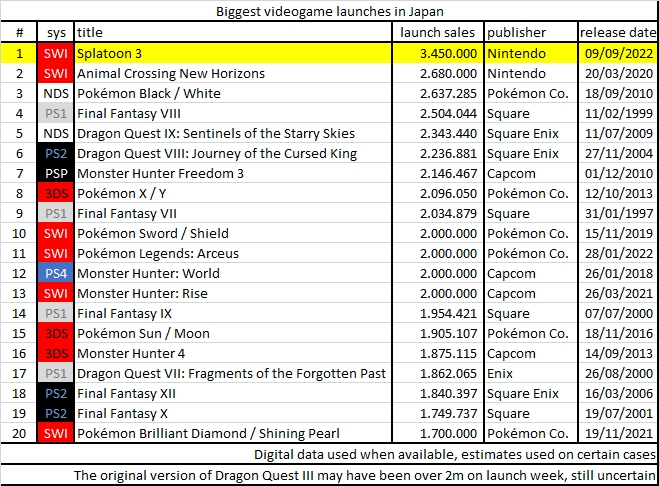
Task: Click the row number 20 cell
Action: click(19, 433)
